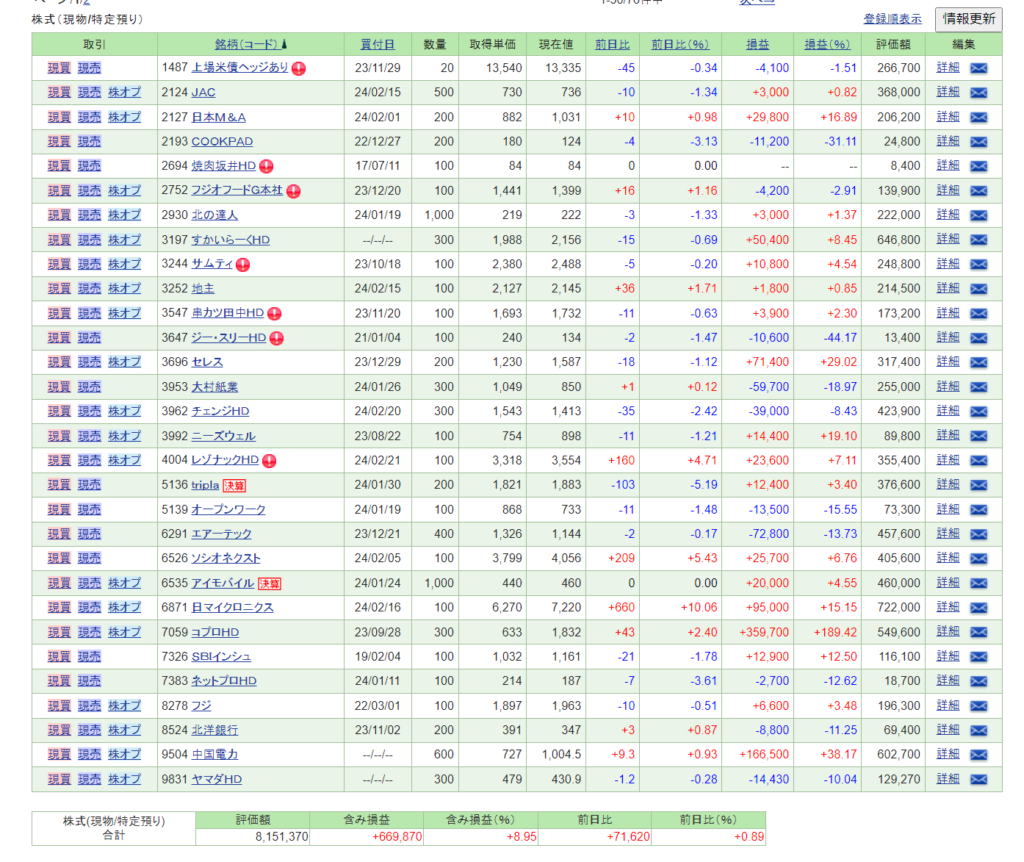Click 株オプ for the コプロHD row
This screenshot has height=862, width=1024.
coord(124,632)
